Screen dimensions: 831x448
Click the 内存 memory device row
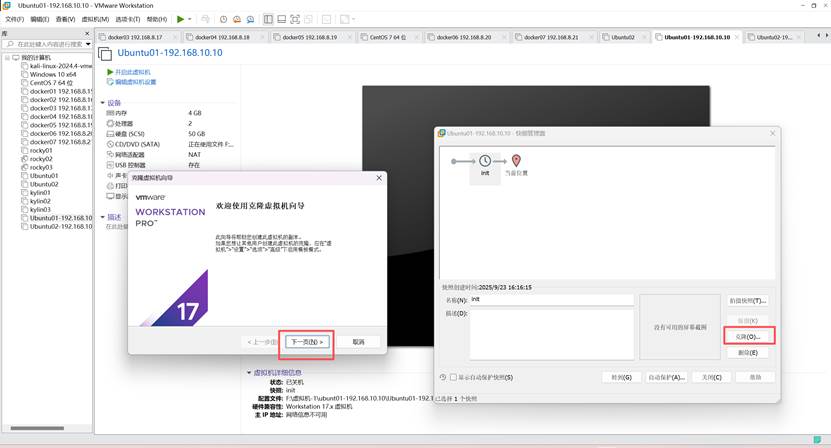click(170, 113)
